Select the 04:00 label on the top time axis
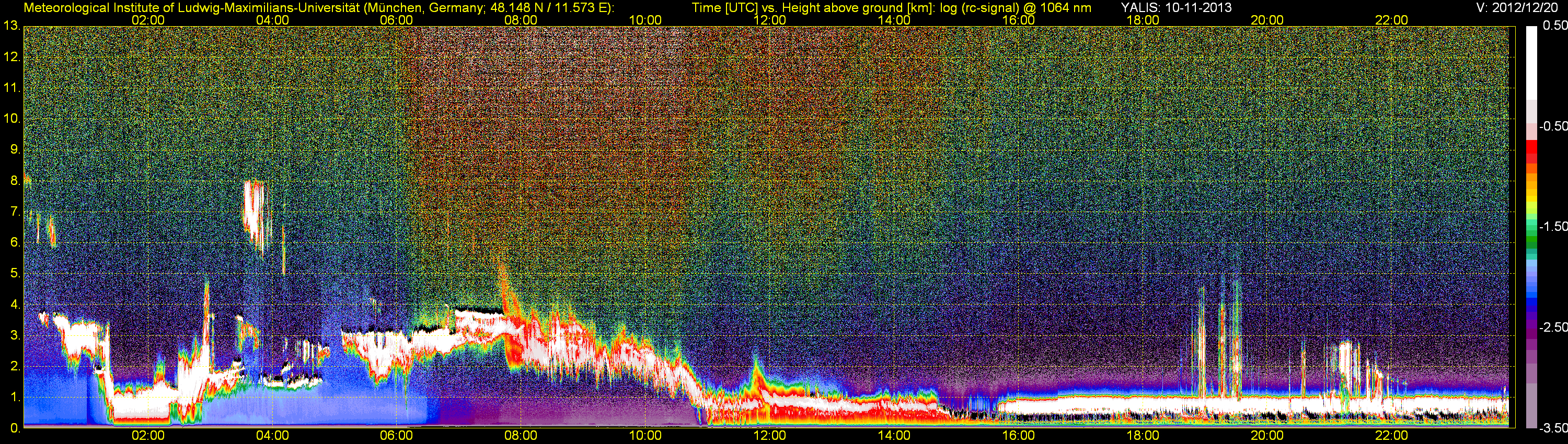Screen dimensions: 1568x444 tap(272, 20)
